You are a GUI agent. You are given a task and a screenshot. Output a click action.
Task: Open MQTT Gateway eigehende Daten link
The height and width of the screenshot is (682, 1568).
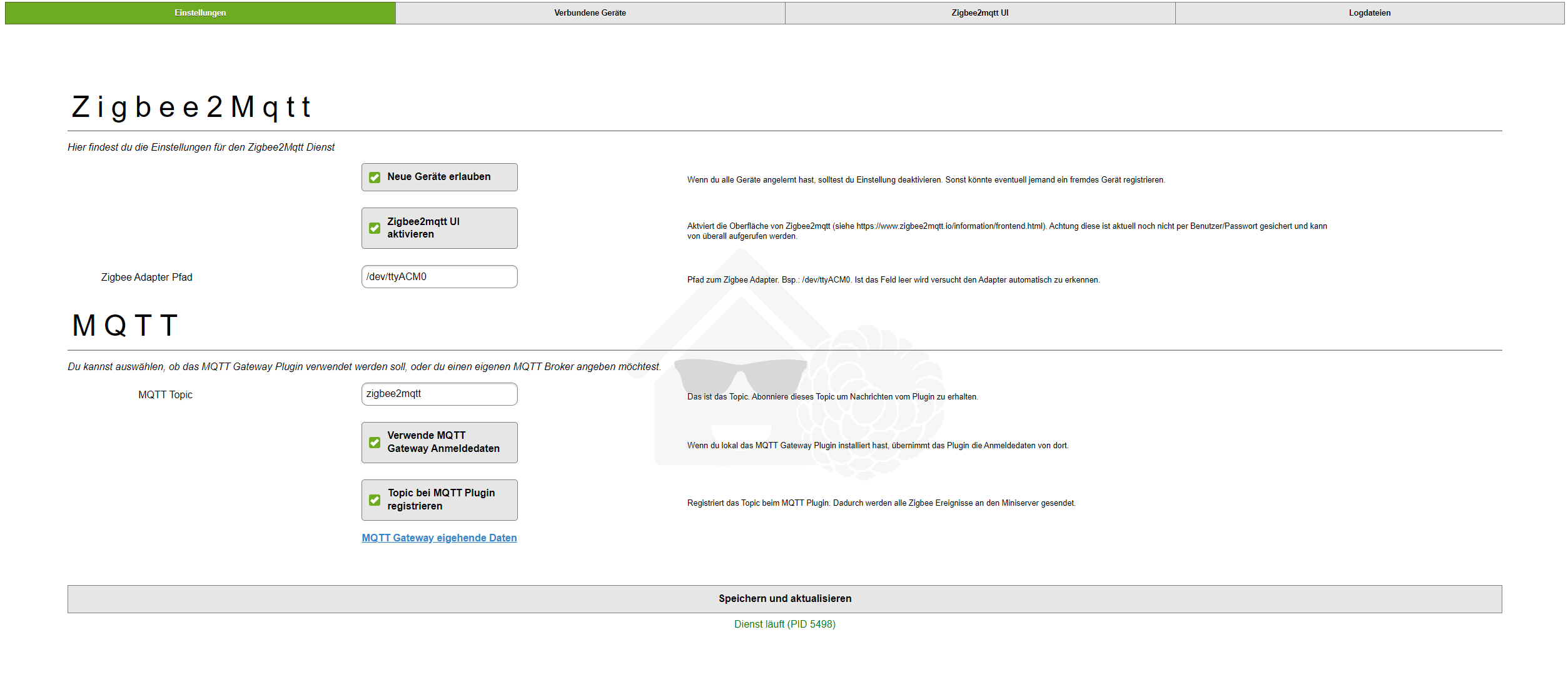pyautogui.click(x=439, y=538)
